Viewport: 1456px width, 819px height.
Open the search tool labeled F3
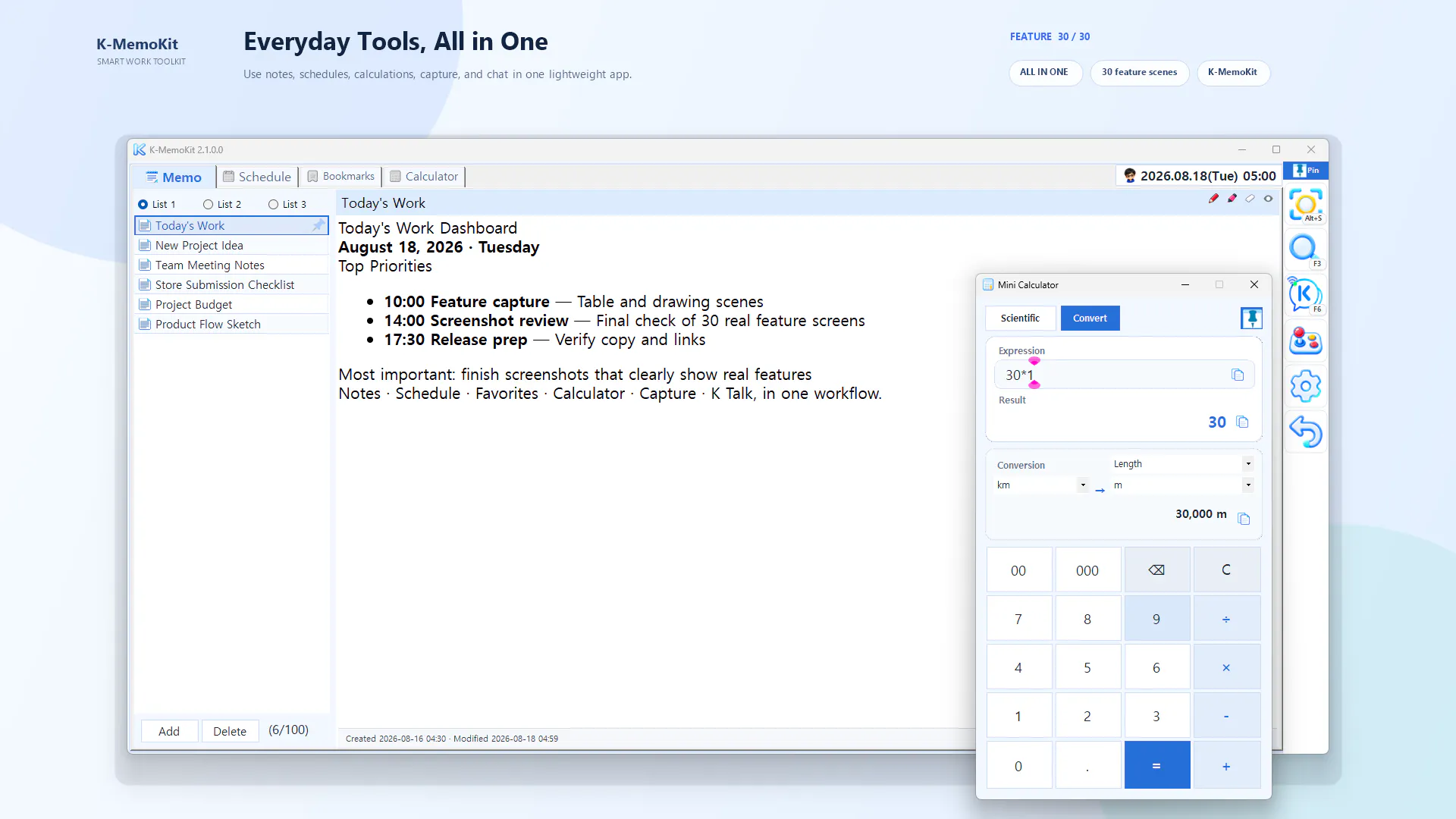(x=1306, y=249)
